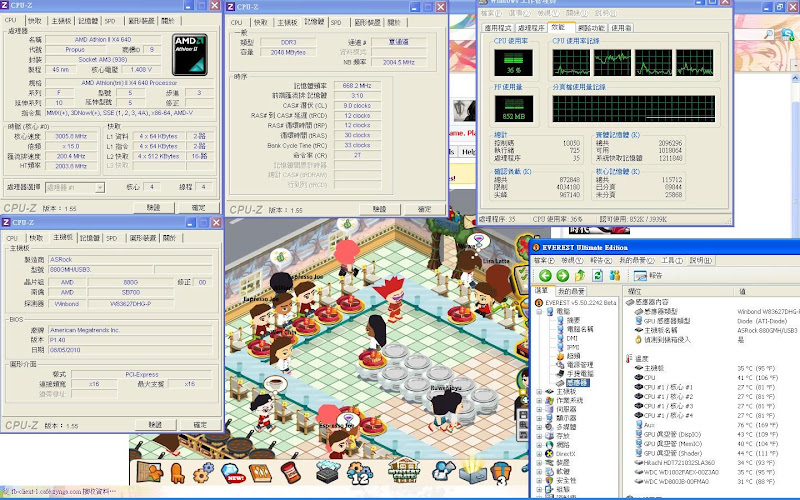Open the 使用者 tab in Task Manager
The image size is (800, 500).
pos(621,28)
